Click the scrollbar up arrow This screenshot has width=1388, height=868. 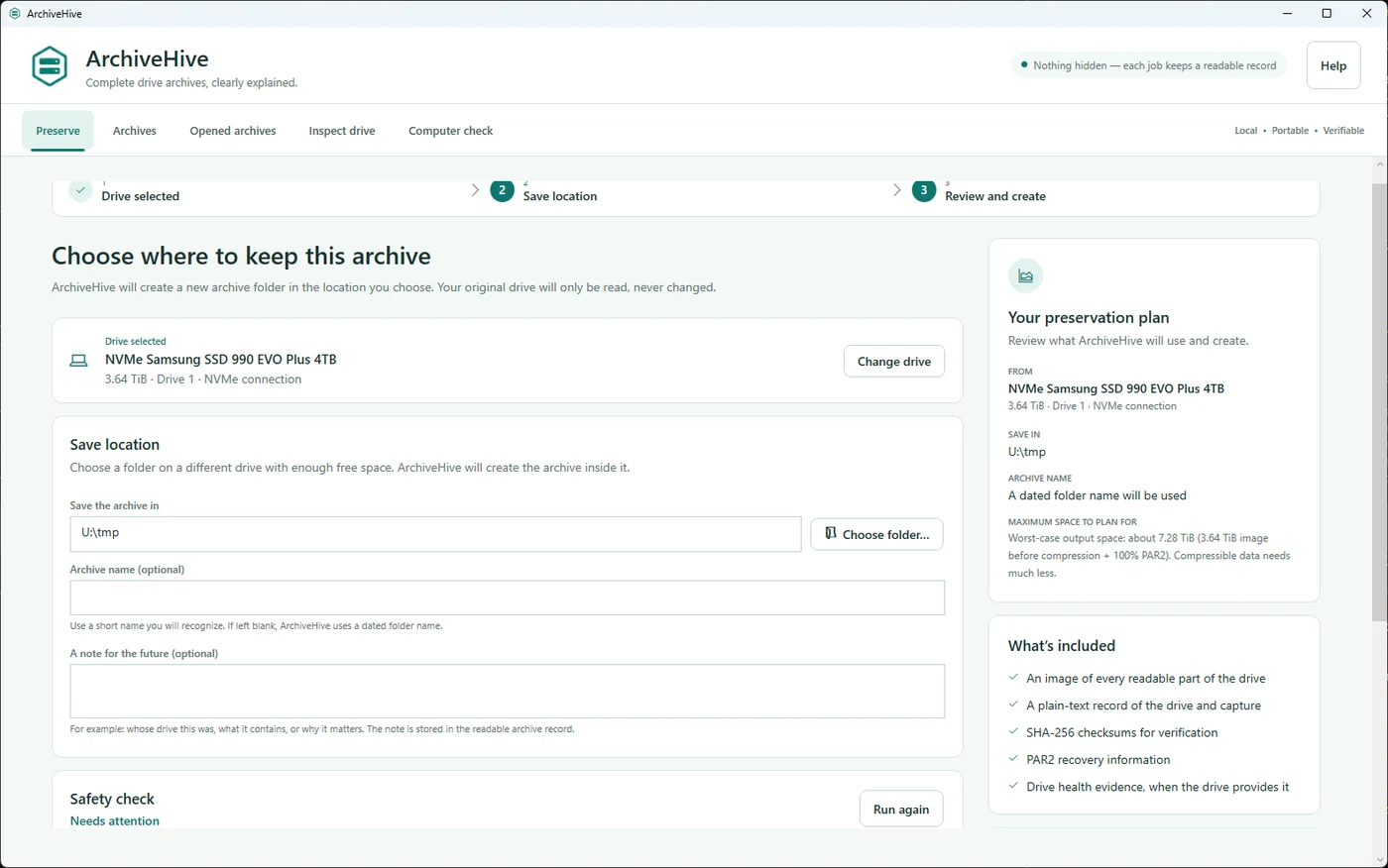tap(1380, 164)
